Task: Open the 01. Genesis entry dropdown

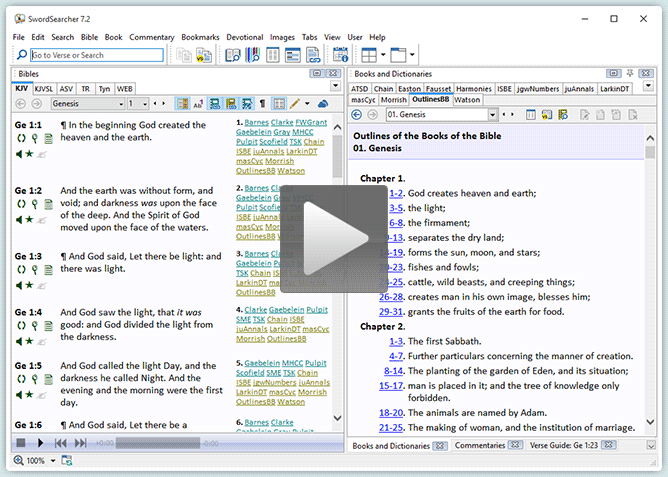Action: 492,115
